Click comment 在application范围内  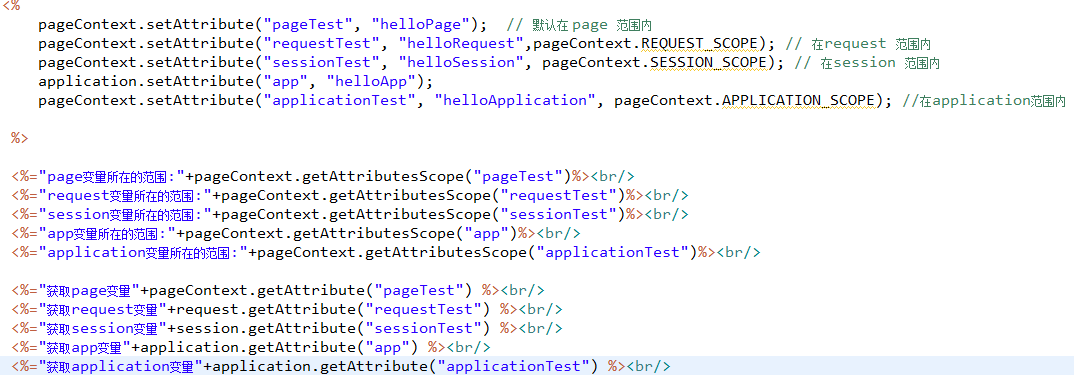point(985,101)
